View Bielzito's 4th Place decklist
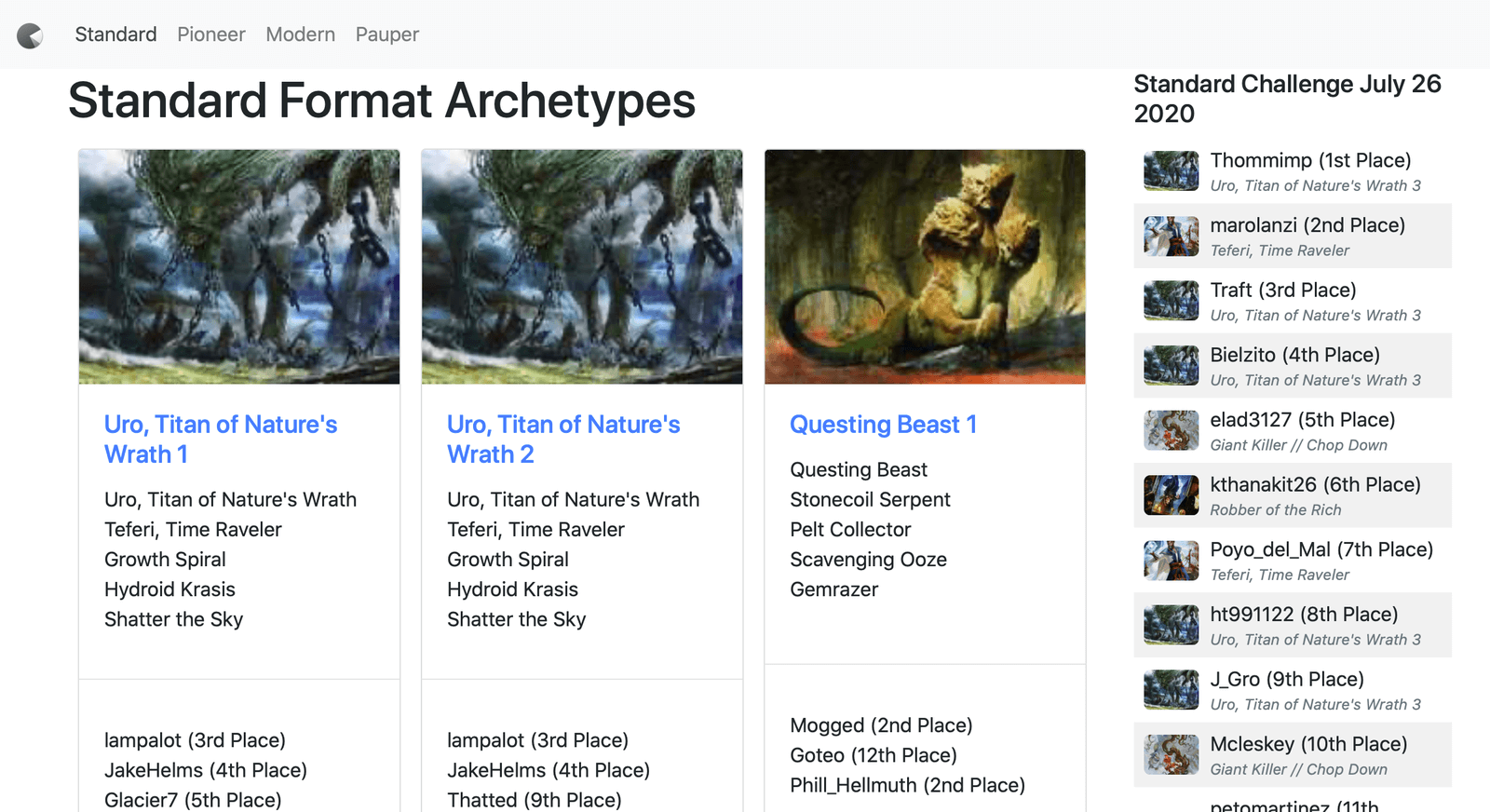The image size is (1490, 812). click(1294, 355)
